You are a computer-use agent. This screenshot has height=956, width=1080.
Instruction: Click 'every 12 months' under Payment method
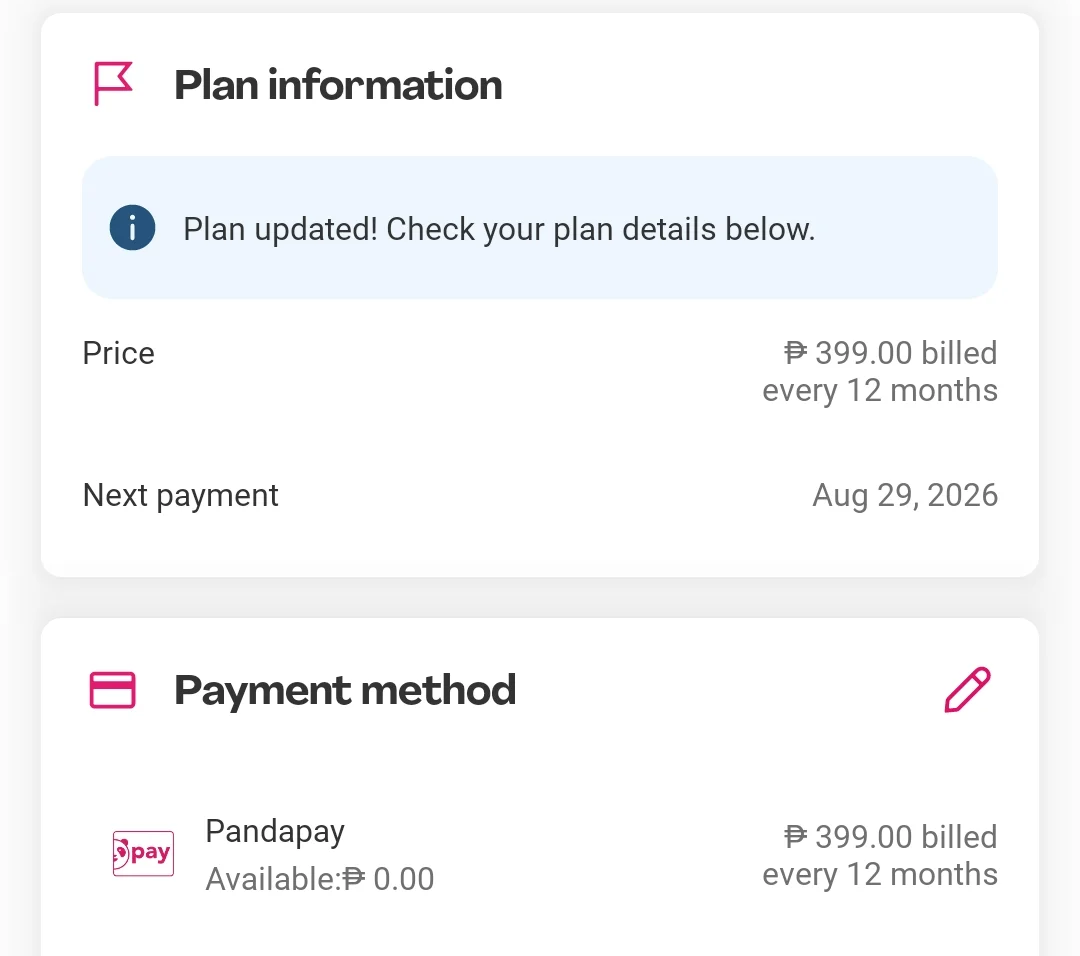880,875
